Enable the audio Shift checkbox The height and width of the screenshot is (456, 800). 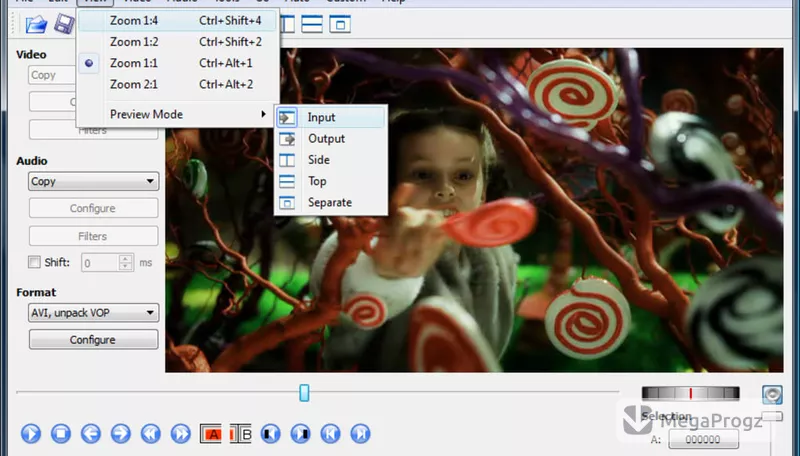(34, 262)
